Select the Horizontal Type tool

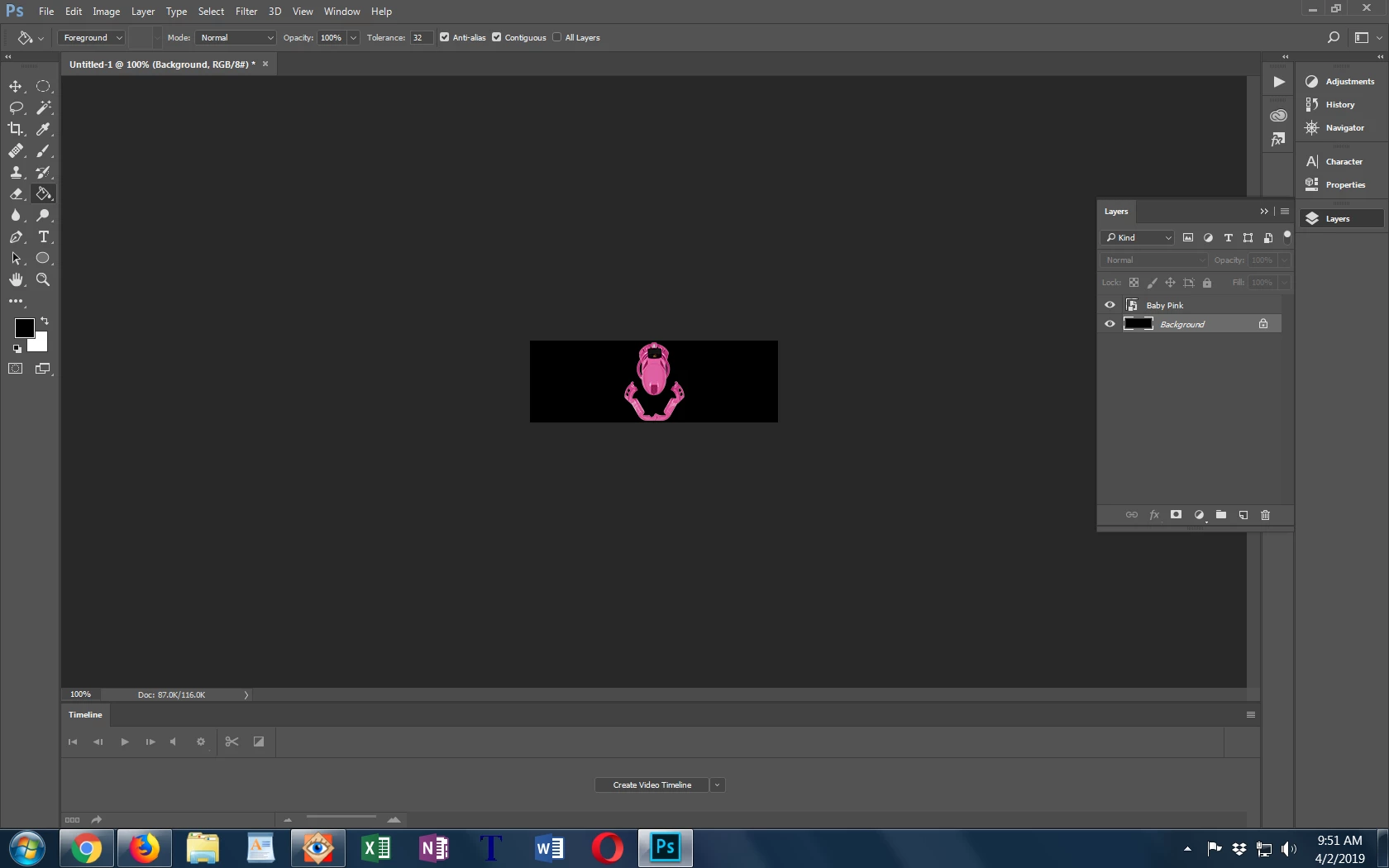point(43,236)
